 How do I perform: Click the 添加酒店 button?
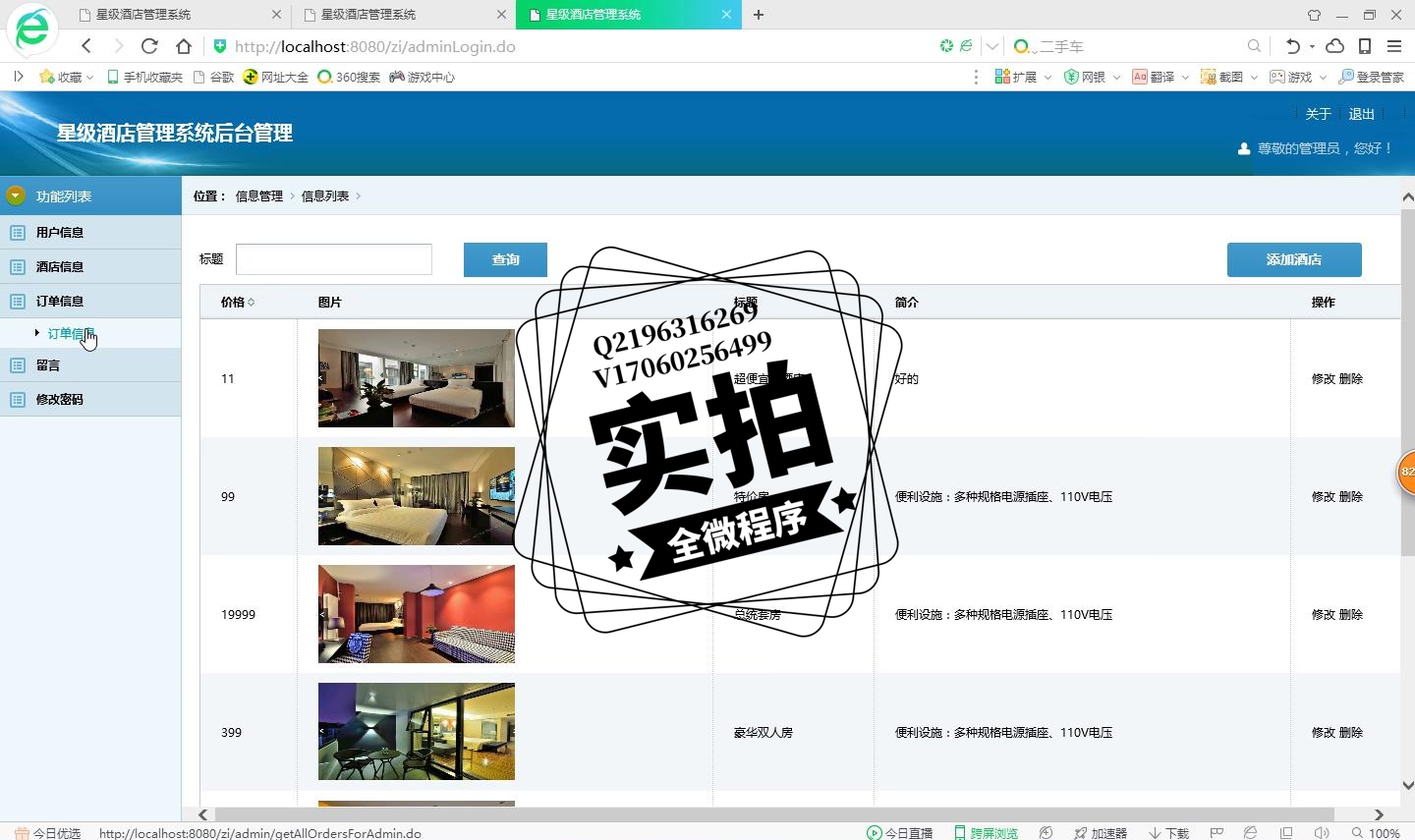pyautogui.click(x=1294, y=259)
